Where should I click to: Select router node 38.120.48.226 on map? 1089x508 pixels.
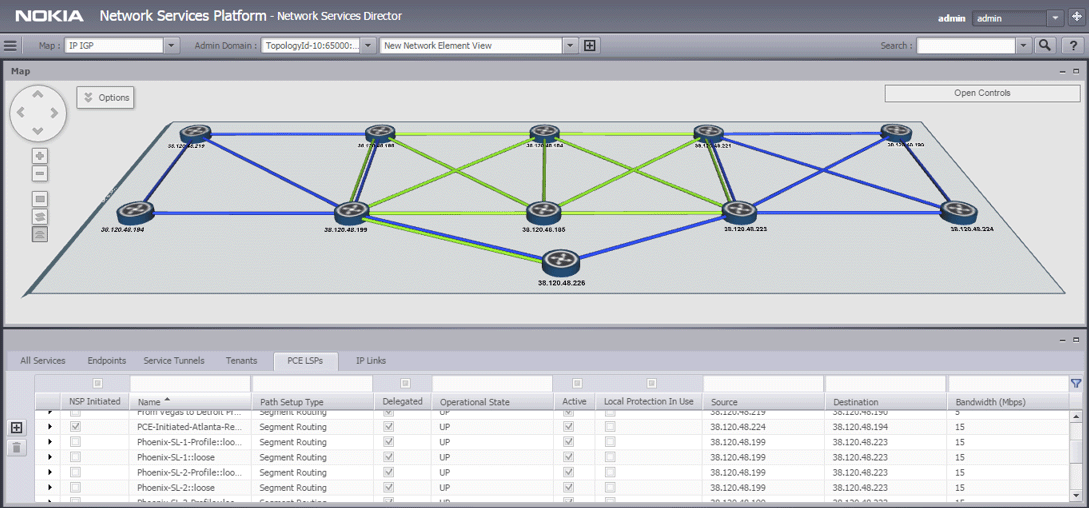click(561, 262)
